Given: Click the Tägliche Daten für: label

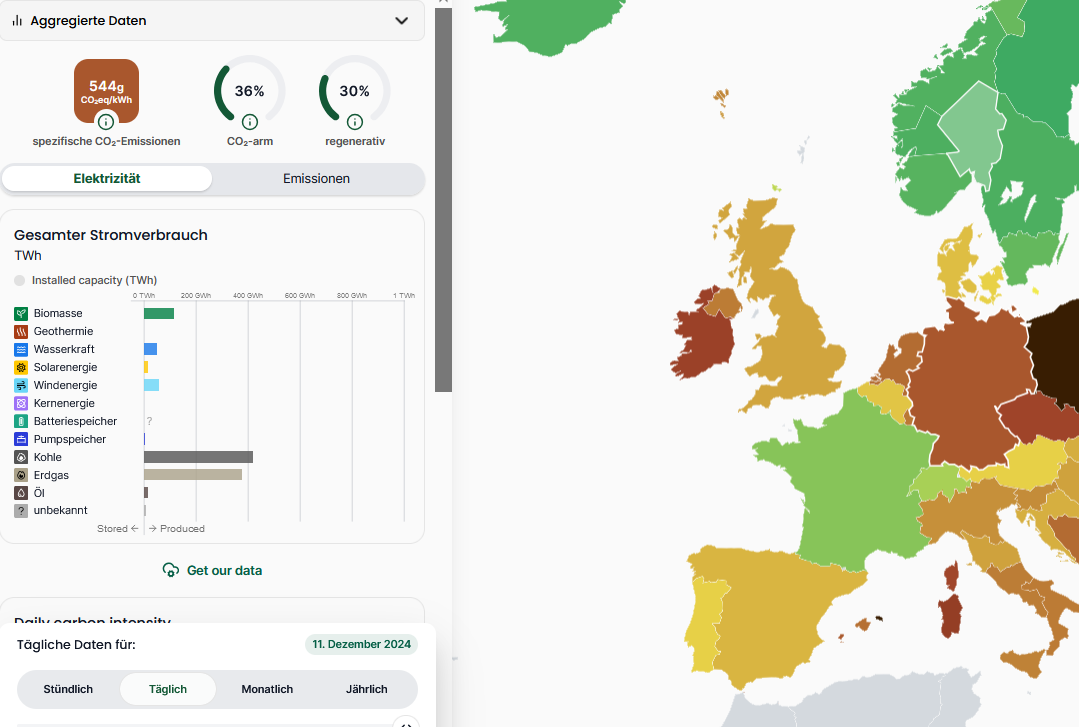Looking at the screenshot, I should tap(76, 644).
